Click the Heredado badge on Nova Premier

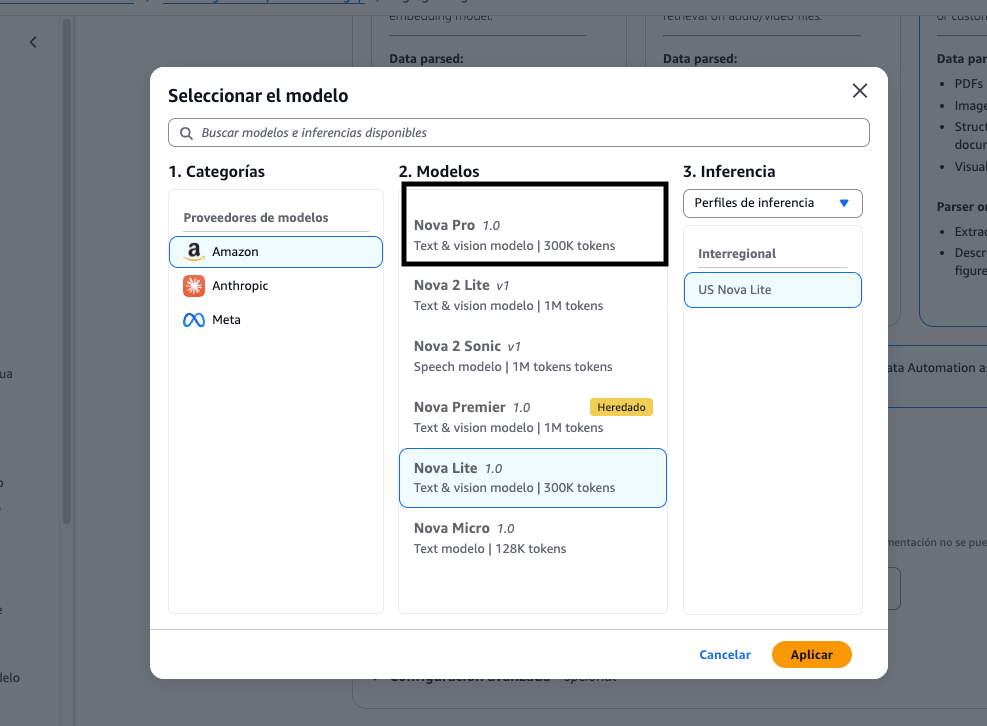(x=621, y=407)
